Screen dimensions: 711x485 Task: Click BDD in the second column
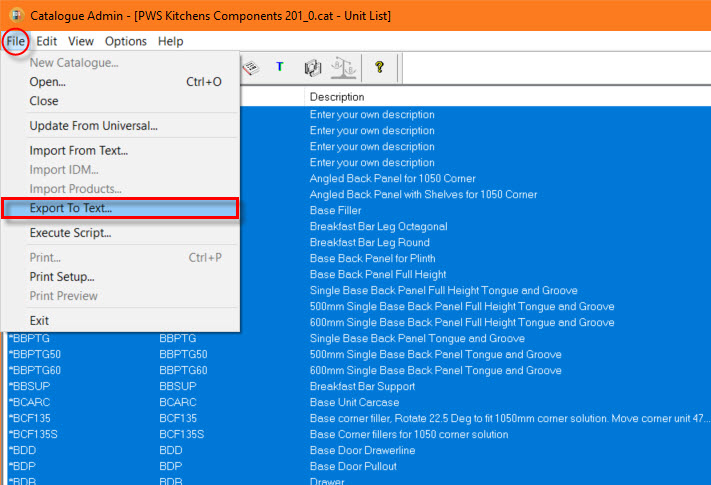(x=171, y=451)
